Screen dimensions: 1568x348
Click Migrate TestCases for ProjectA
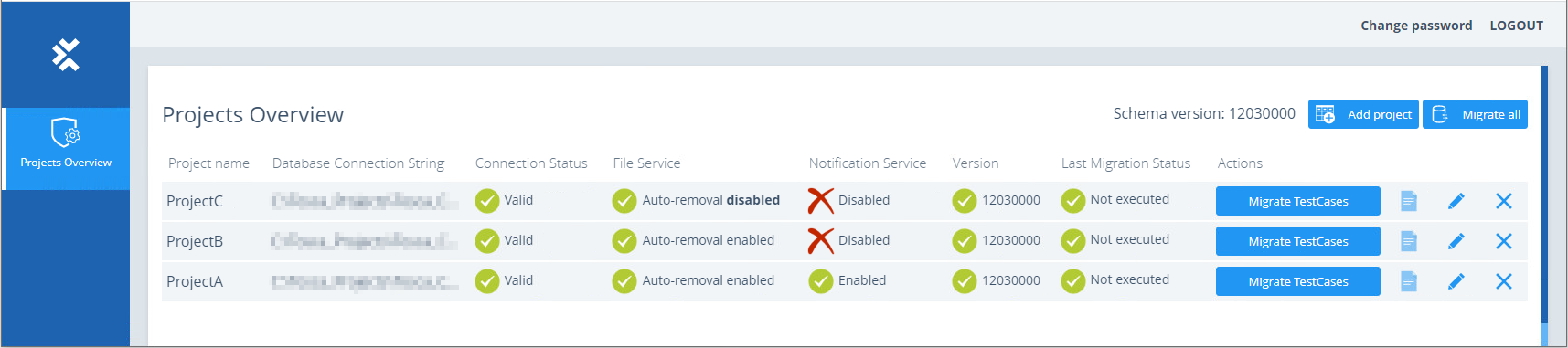[1298, 281]
